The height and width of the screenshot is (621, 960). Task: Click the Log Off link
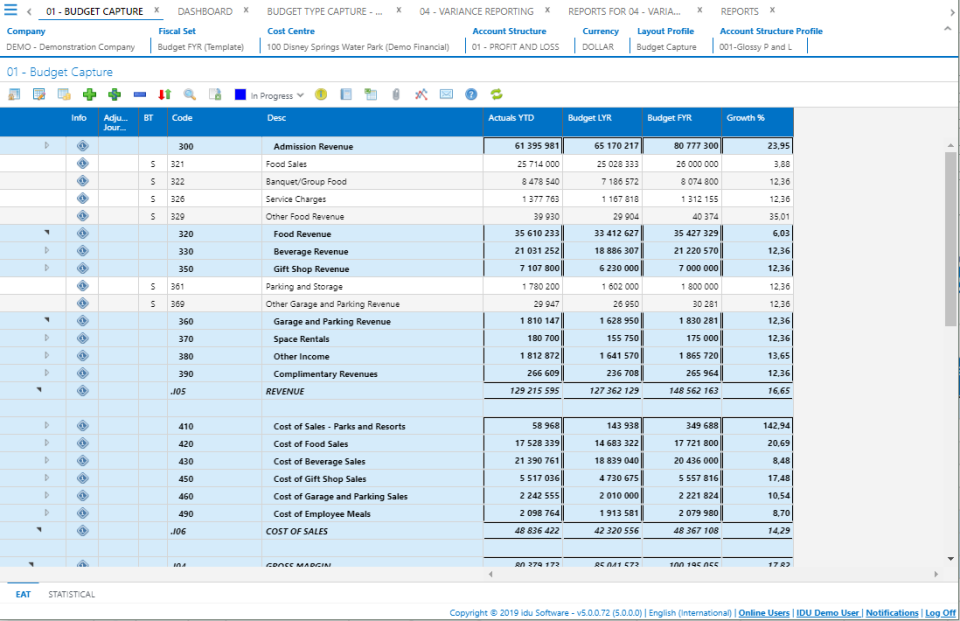[x=941, y=612]
